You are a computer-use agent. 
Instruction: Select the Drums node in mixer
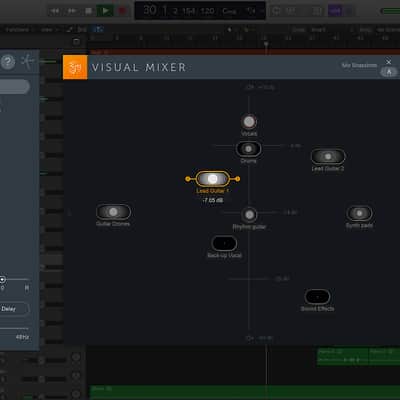click(x=248, y=149)
